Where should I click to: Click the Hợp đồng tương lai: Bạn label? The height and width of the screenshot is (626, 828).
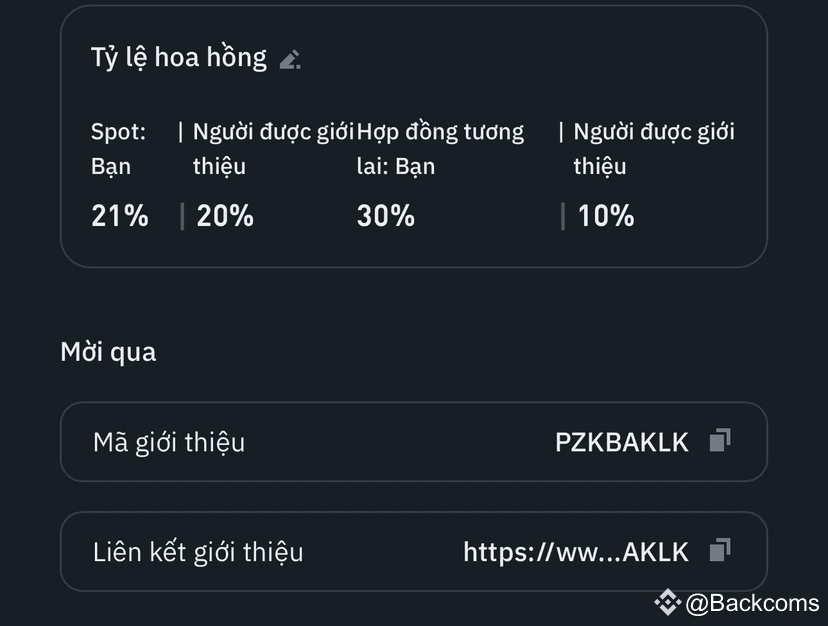pyautogui.click(x=440, y=149)
